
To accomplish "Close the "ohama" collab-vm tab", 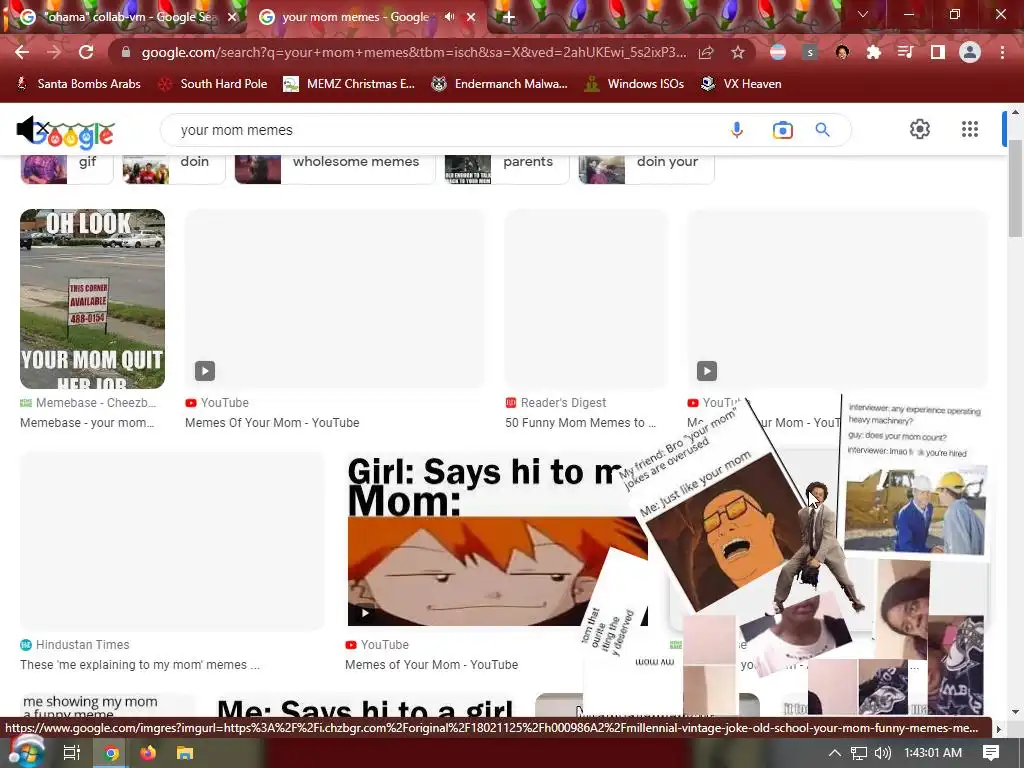I will [x=232, y=17].
